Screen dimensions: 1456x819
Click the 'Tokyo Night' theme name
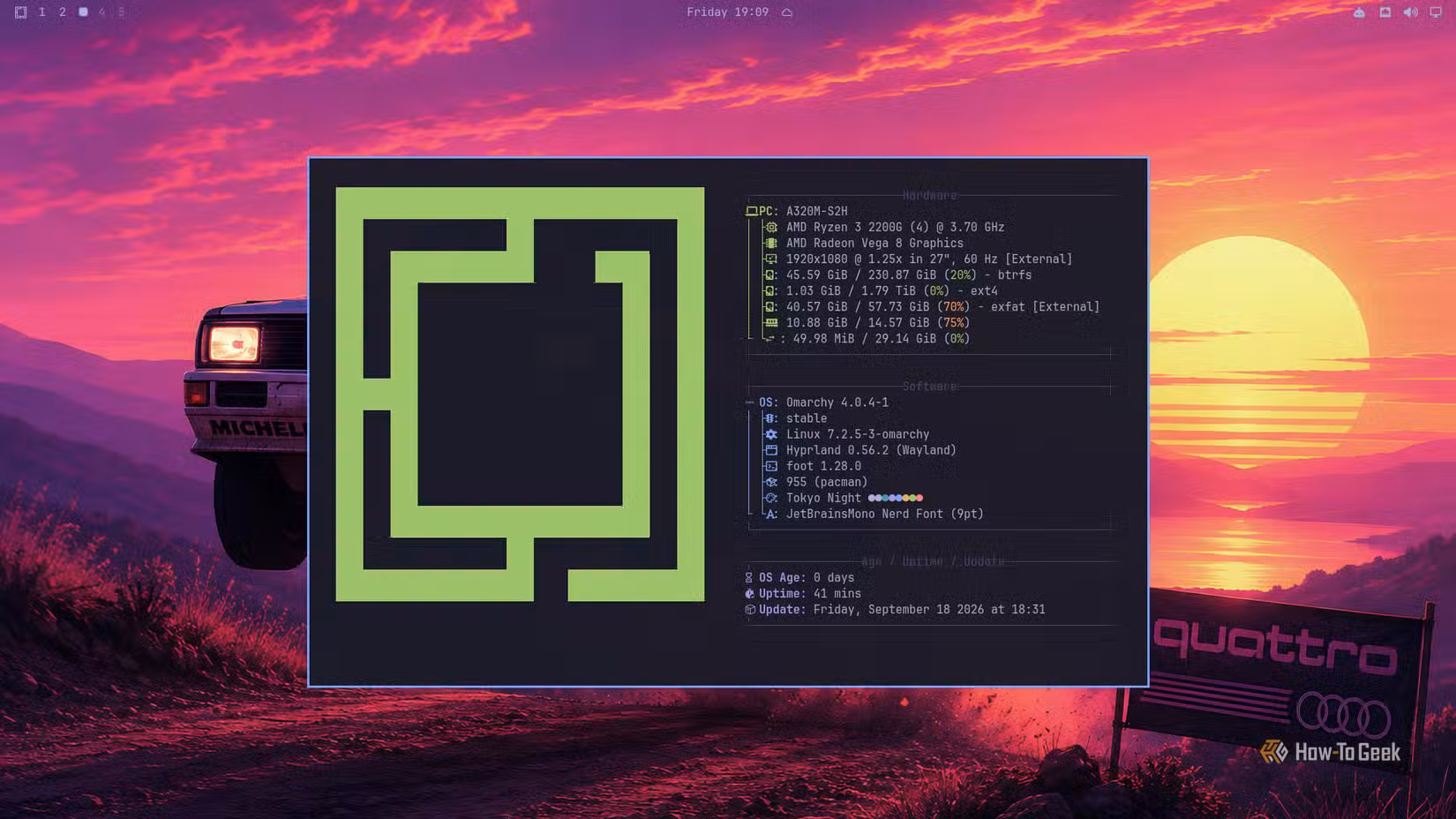tap(823, 498)
